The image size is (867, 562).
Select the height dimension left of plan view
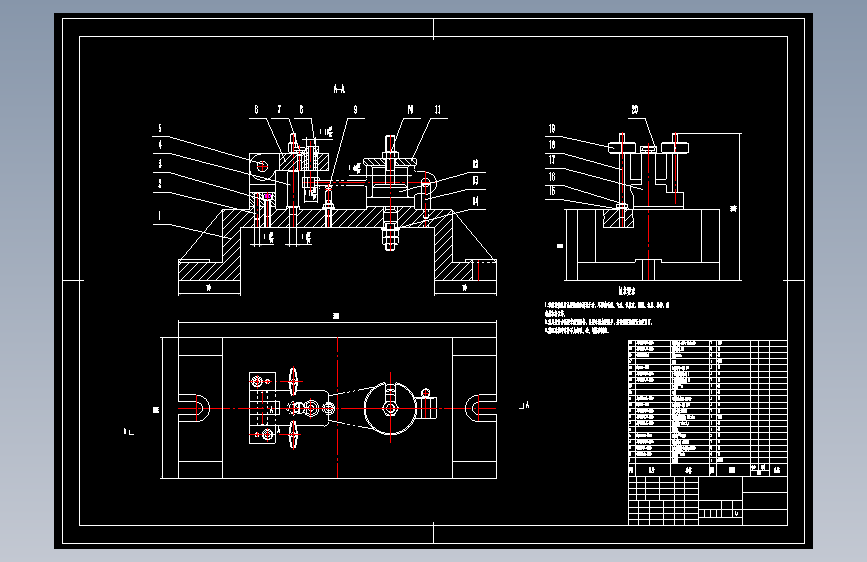[156, 410]
